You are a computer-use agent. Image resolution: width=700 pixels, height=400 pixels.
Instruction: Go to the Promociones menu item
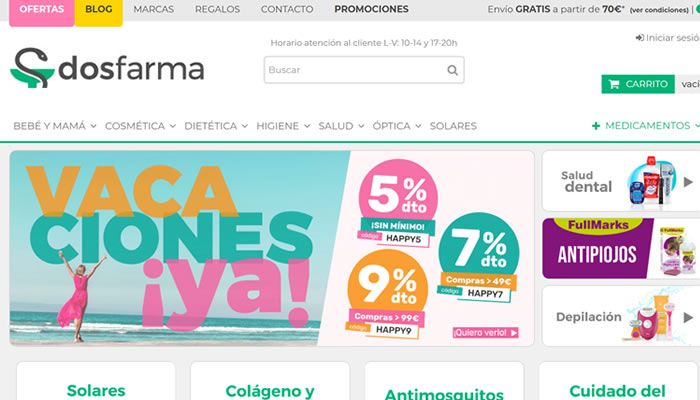click(x=371, y=9)
